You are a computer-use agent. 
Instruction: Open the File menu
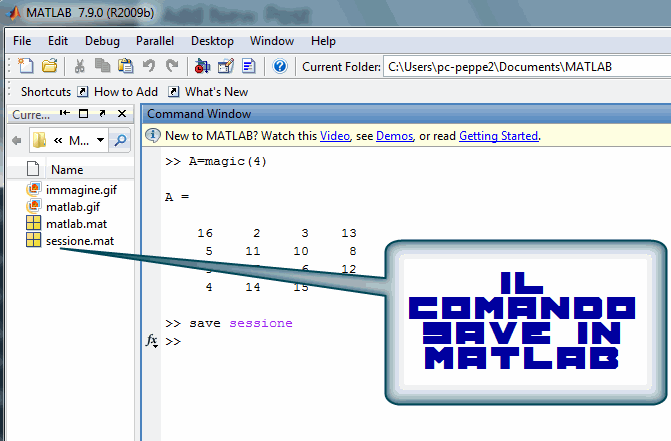(x=22, y=41)
